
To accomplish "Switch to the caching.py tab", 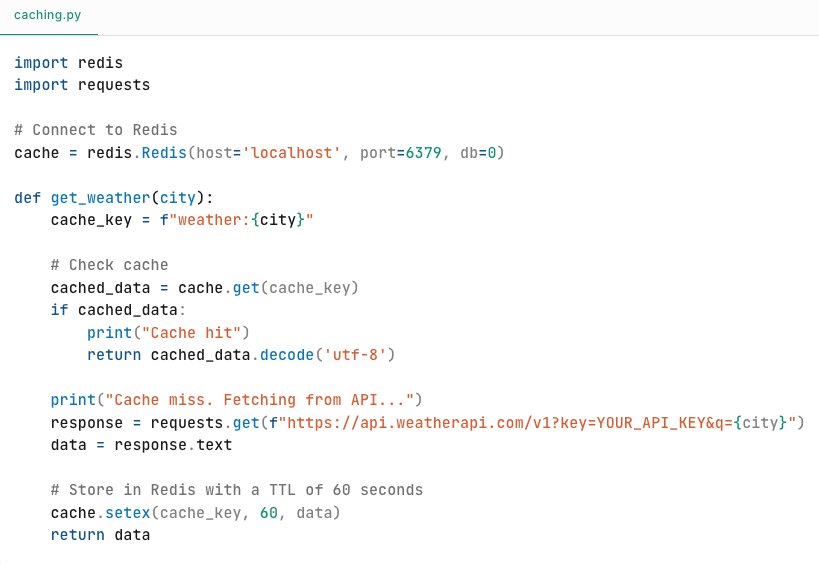I will (x=48, y=15).
